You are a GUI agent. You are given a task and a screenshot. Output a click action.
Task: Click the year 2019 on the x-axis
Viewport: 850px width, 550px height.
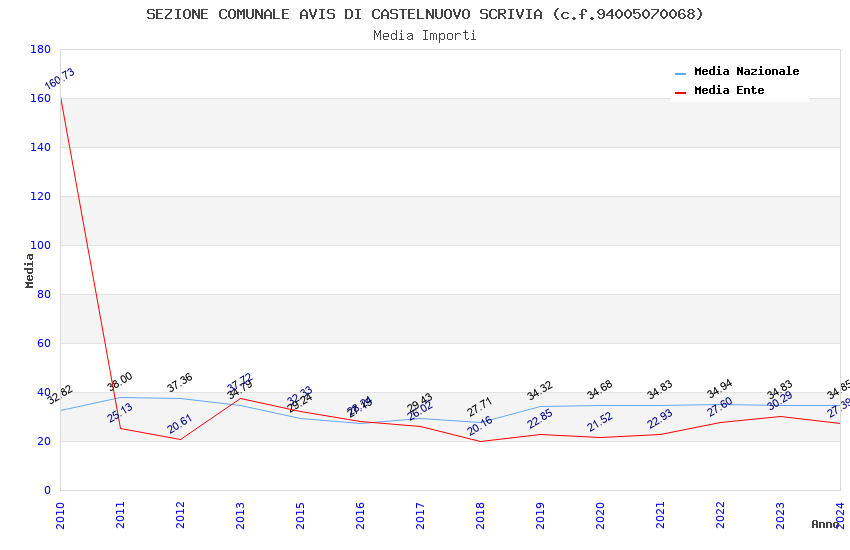(x=540, y=515)
